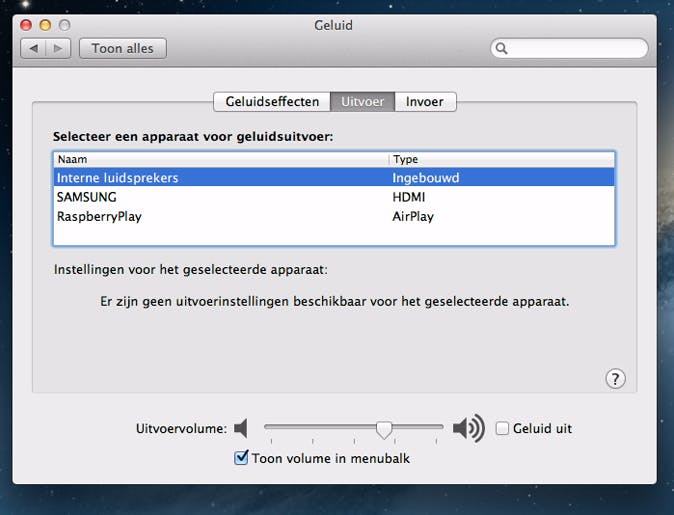Click the Ingebouwd type cell
This screenshot has height=515, width=674.
(426, 178)
